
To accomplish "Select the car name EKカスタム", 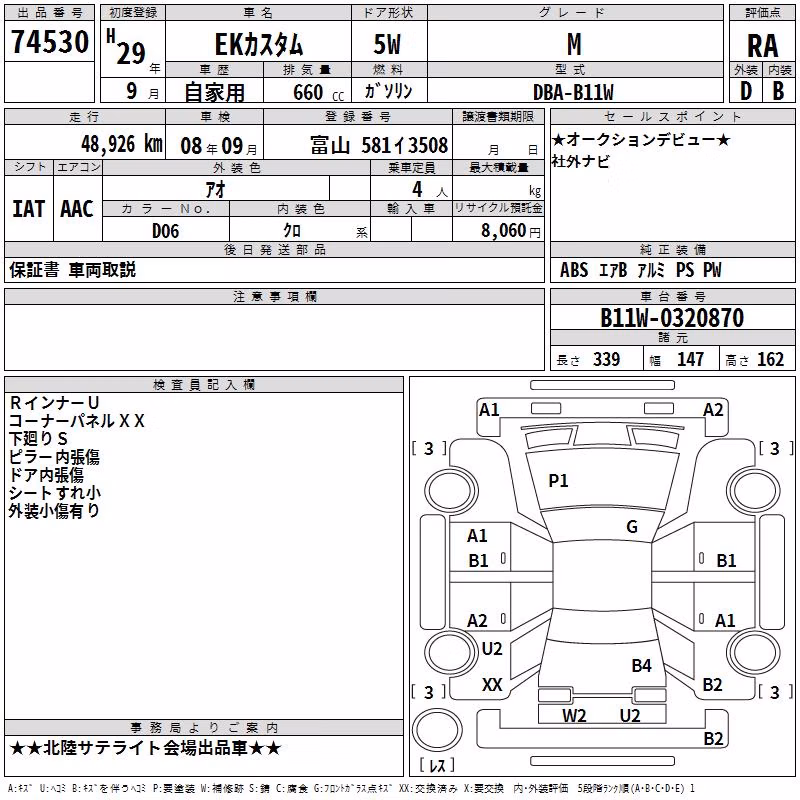I will point(259,44).
